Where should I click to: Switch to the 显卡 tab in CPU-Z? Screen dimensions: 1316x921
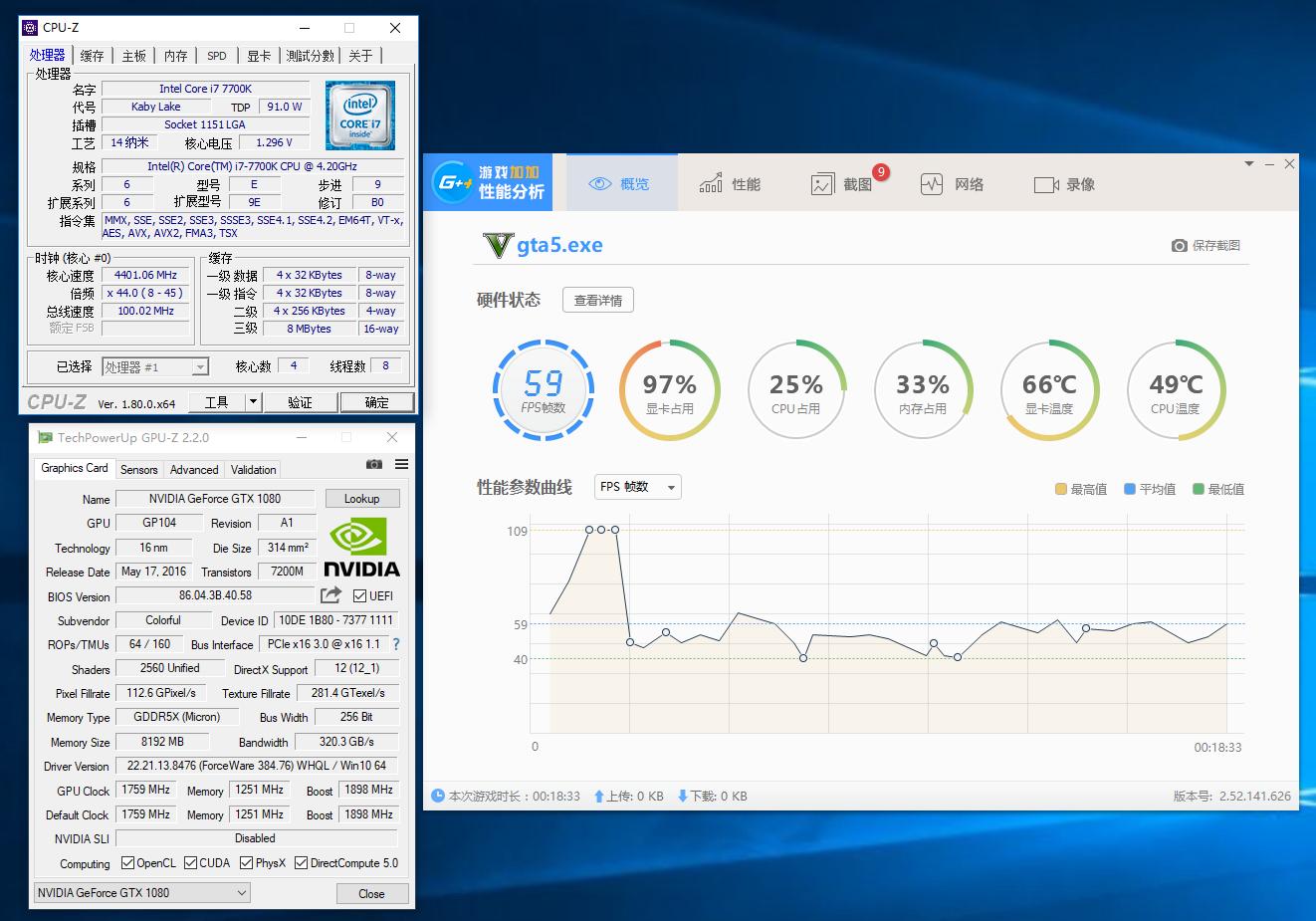259,56
